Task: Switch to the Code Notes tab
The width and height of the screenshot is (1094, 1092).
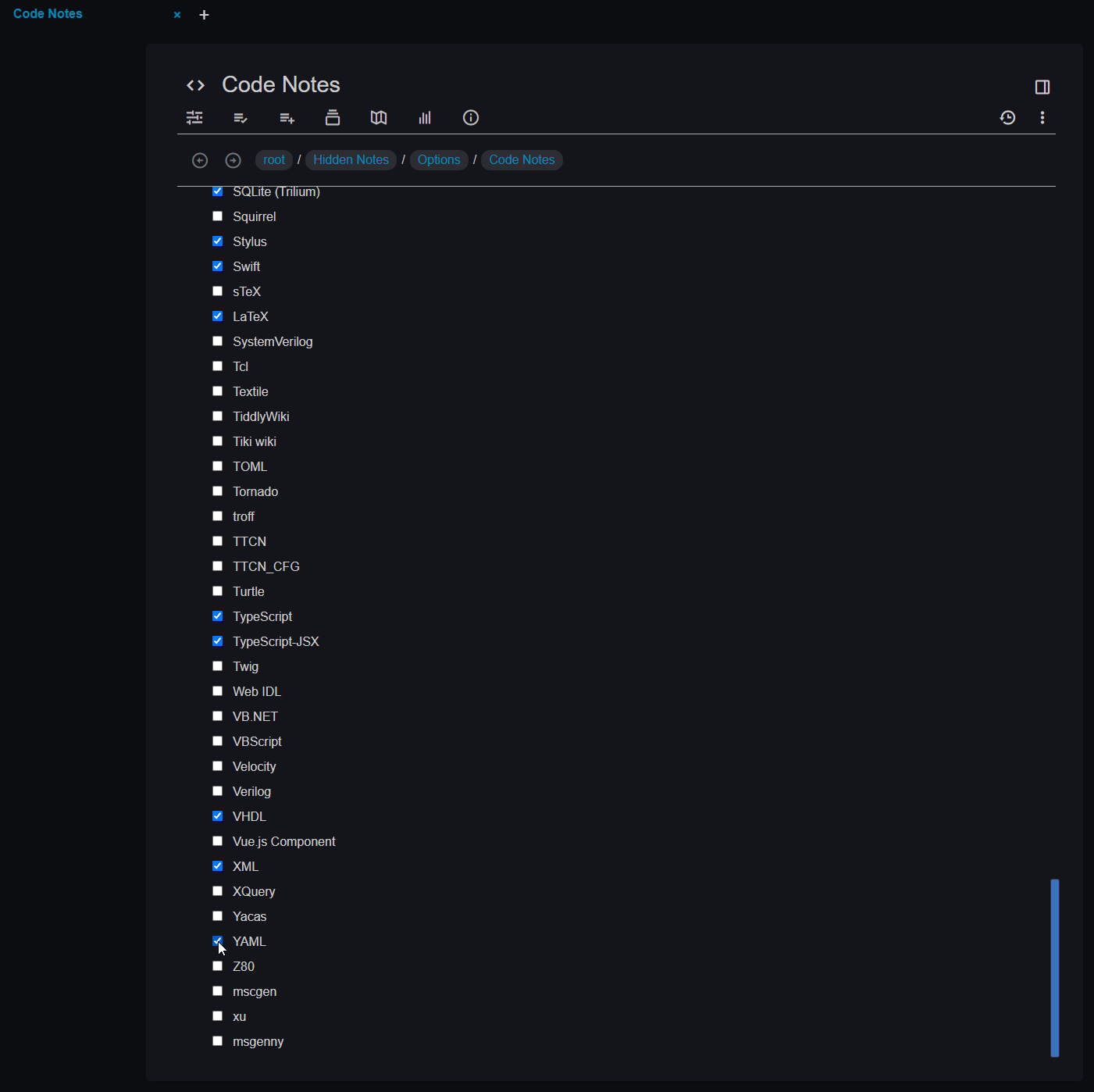Action: (x=48, y=14)
